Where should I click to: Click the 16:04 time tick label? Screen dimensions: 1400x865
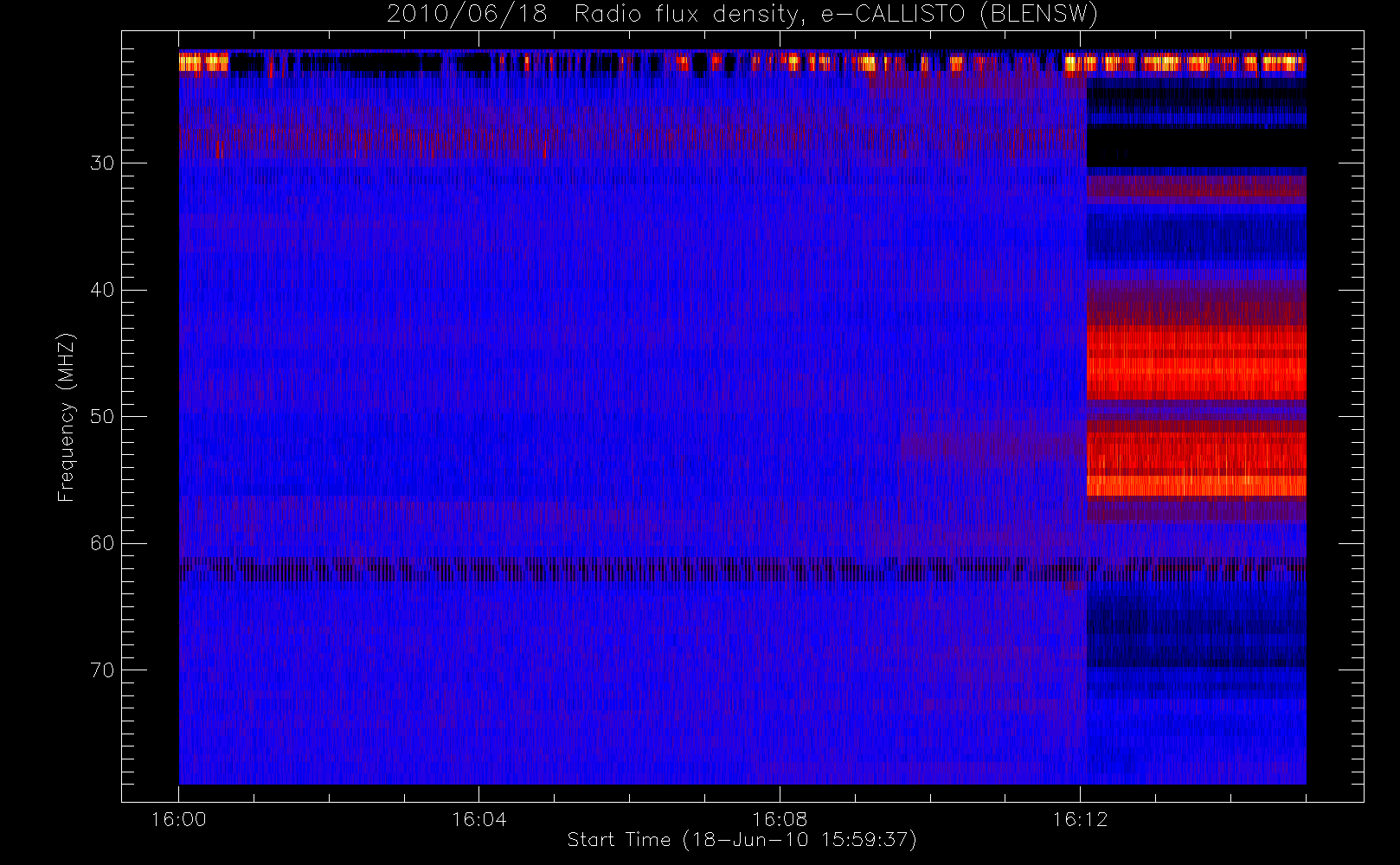pos(479,819)
